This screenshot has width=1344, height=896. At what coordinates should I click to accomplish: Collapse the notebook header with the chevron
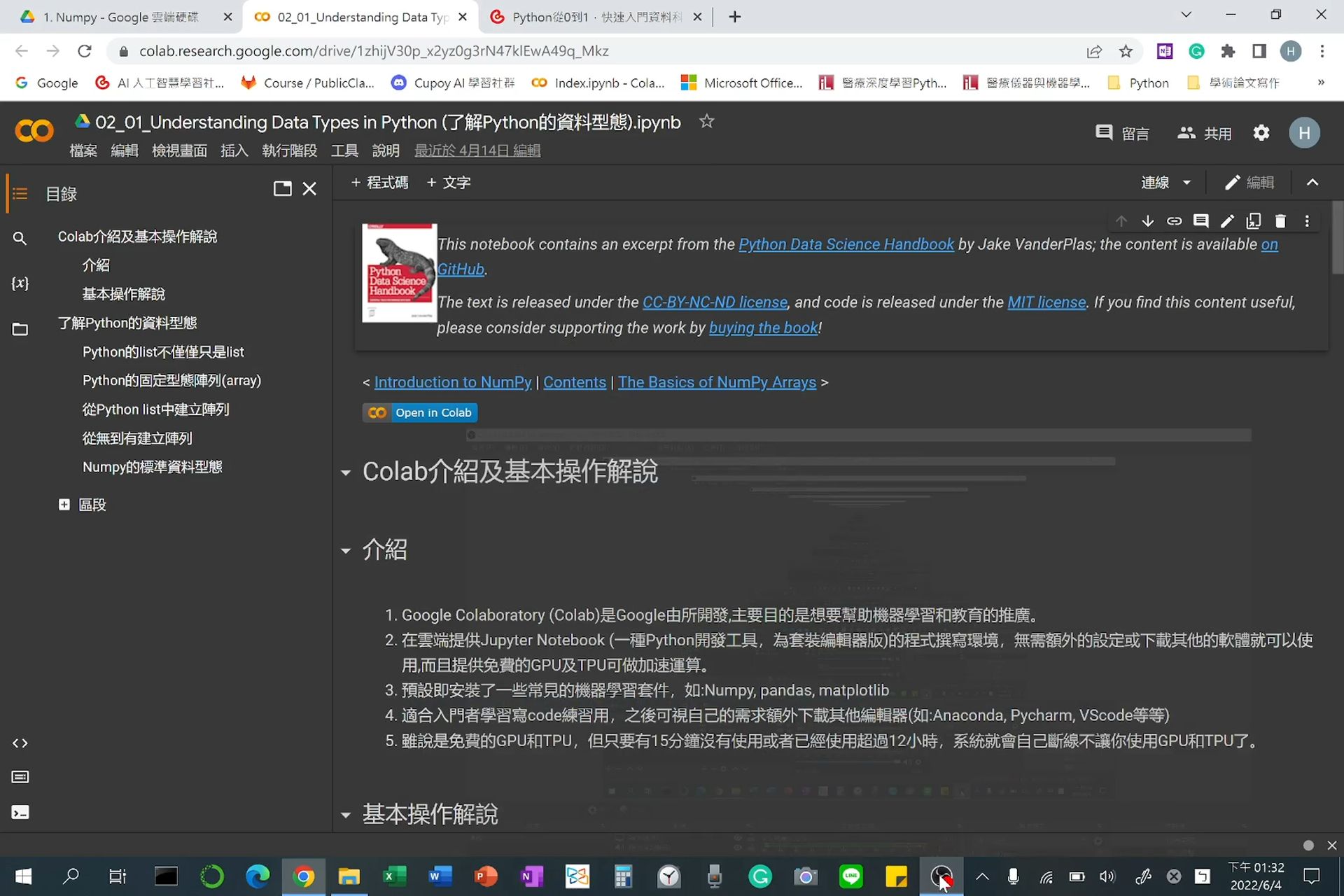(x=1312, y=182)
